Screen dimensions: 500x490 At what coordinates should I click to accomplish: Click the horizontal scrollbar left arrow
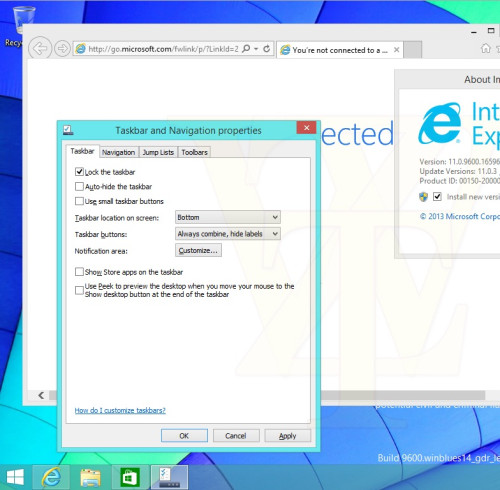point(41,395)
